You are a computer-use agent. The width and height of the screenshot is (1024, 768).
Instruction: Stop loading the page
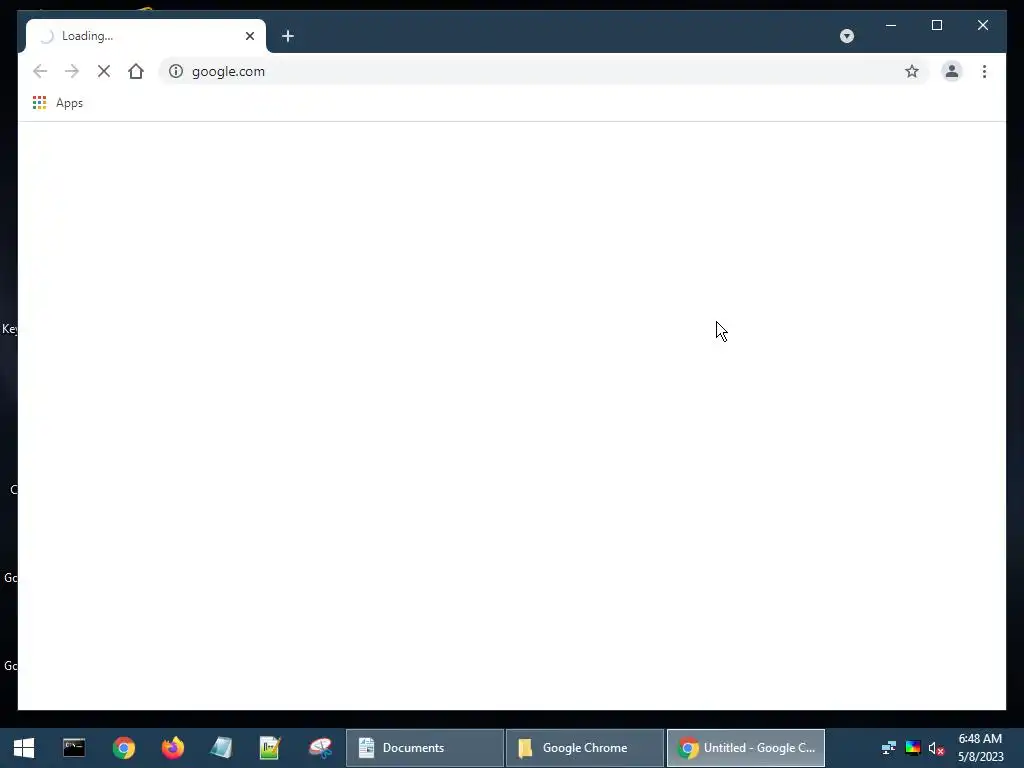point(104,71)
